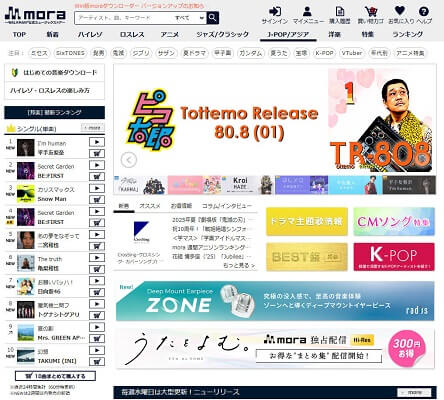
Task: Play preview of rank 2 Secret Garden
Action: pyautogui.click(x=97, y=165)
